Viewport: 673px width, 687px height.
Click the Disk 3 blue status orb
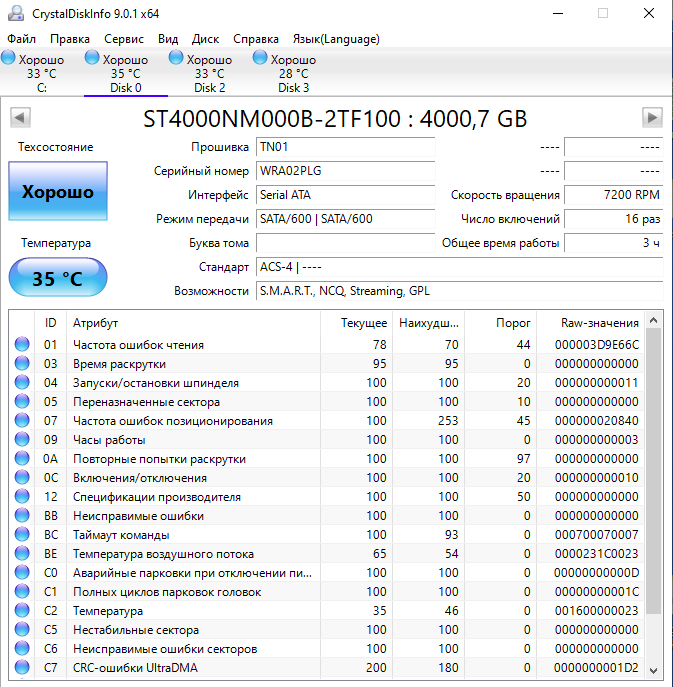260,57
